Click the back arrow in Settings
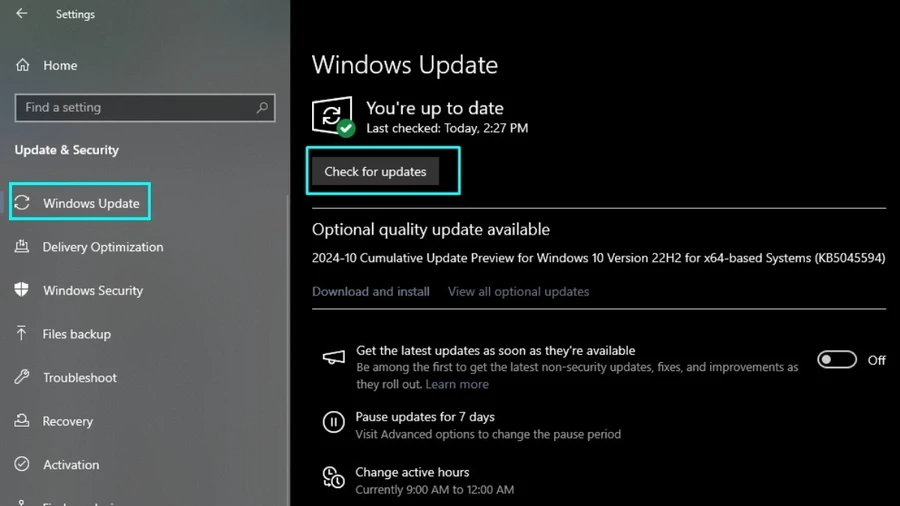Screen dimensions: 900x506 22,13
